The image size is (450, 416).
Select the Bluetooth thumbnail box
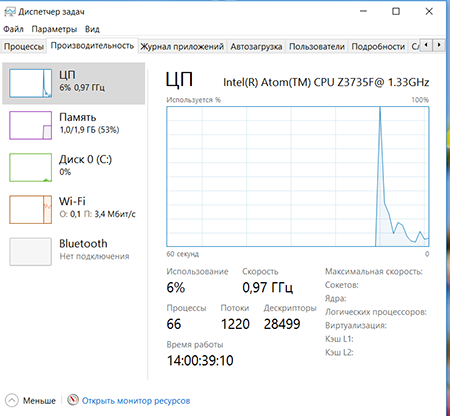pyautogui.click(x=30, y=252)
